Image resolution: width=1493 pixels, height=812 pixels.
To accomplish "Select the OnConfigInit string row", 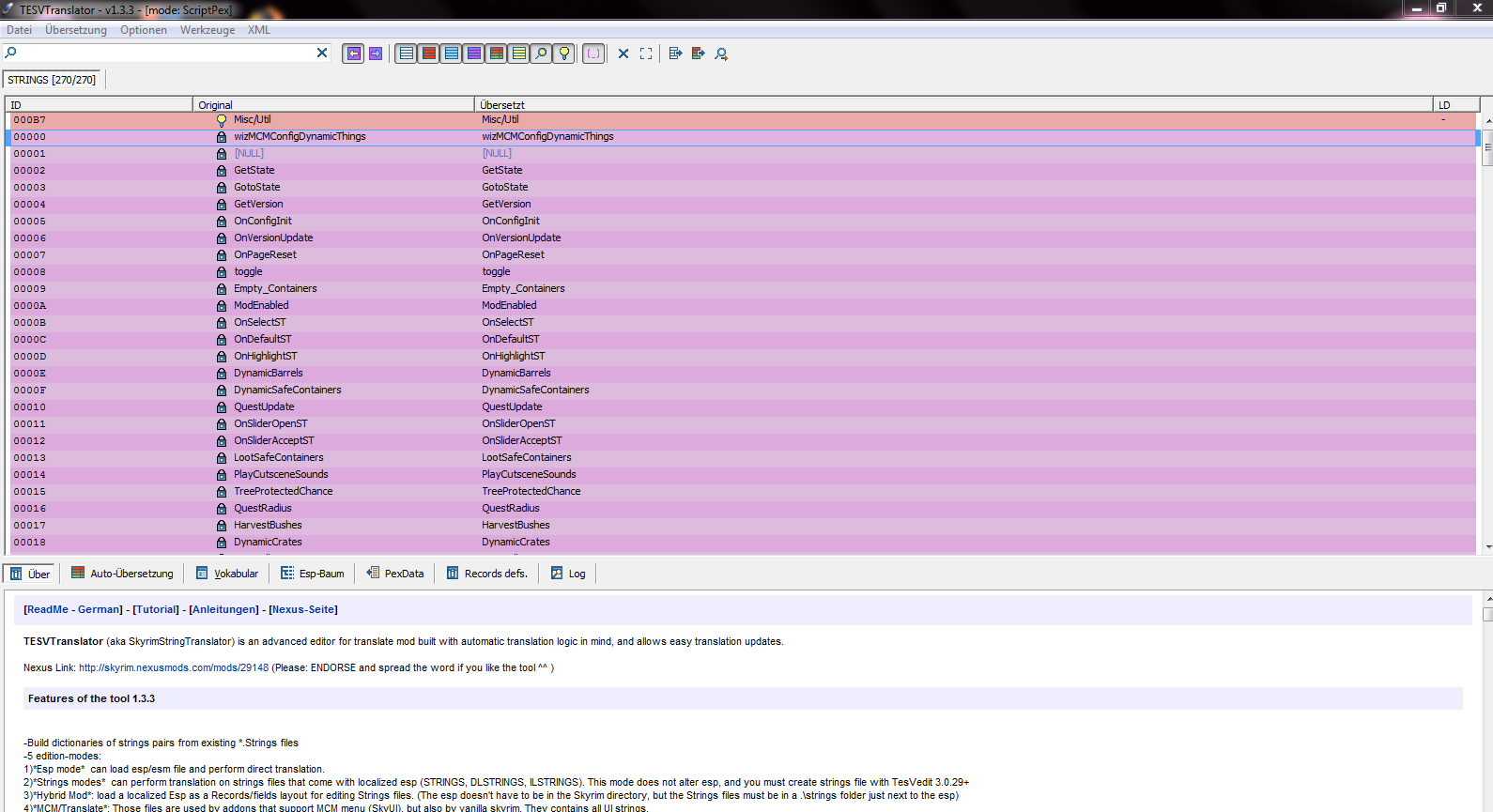I will [263, 222].
